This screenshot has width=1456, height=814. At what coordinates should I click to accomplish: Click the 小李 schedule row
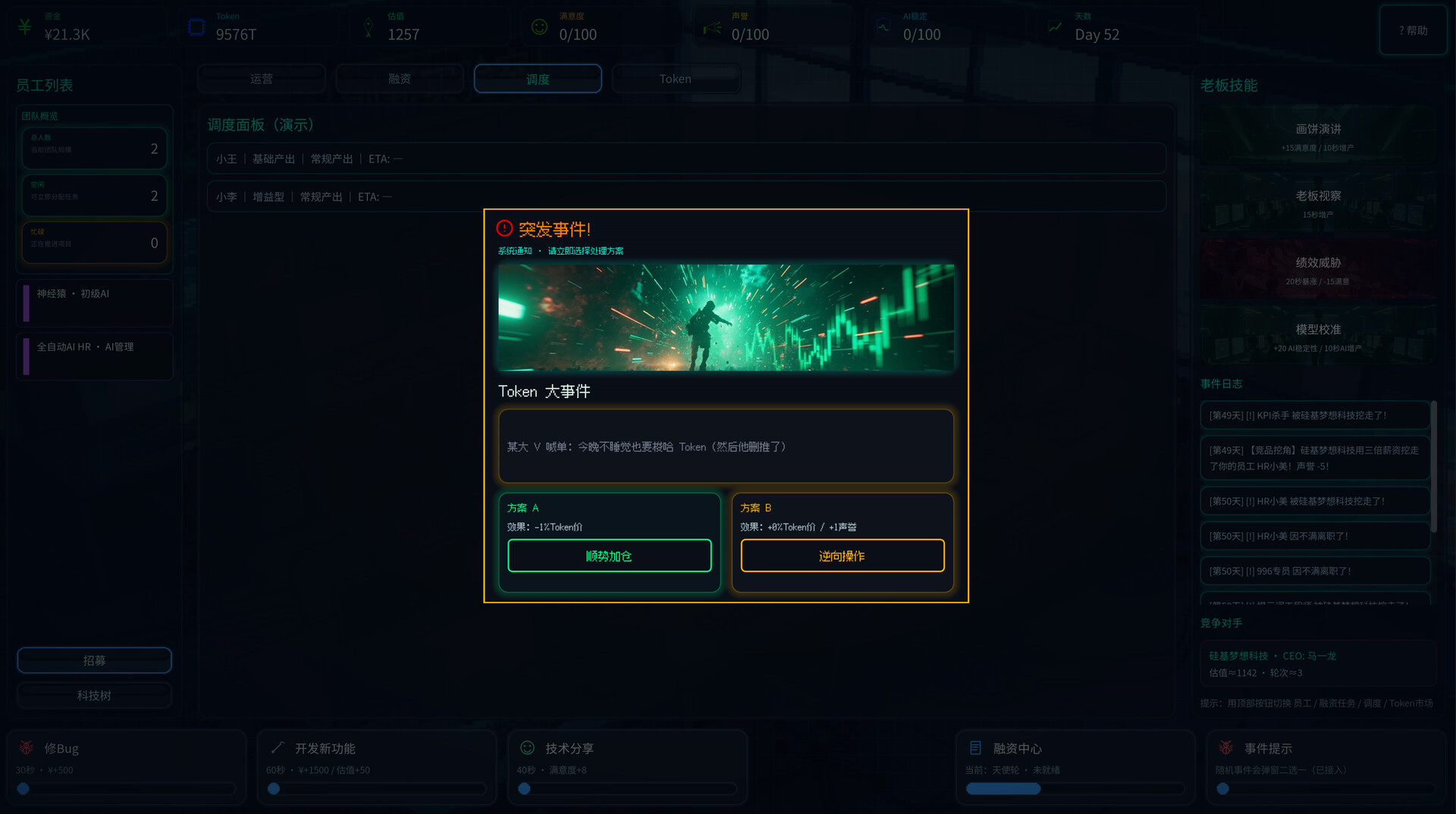[686, 196]
